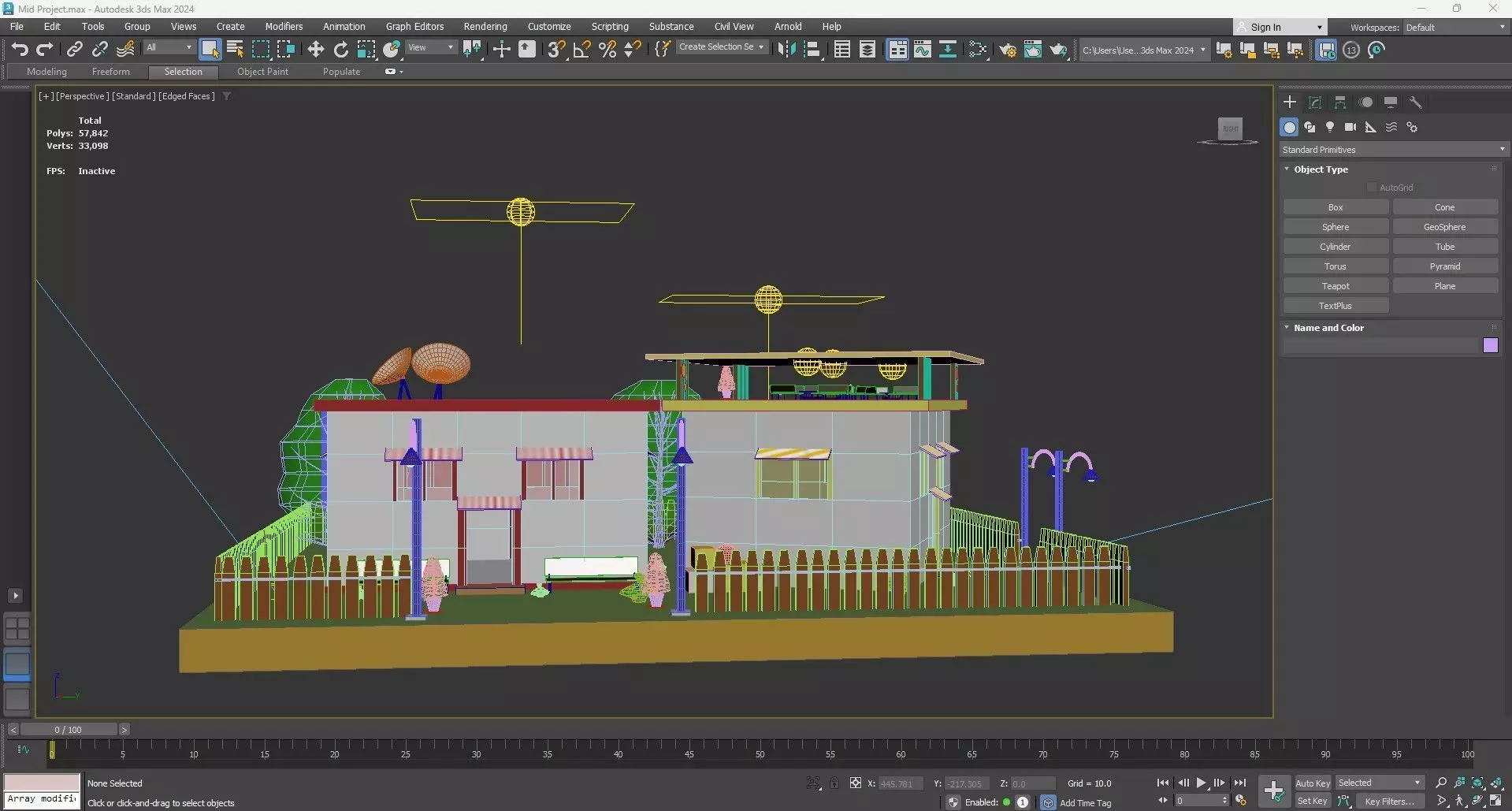
Task: Open the Scripting menu
Action: coord(610,26)
